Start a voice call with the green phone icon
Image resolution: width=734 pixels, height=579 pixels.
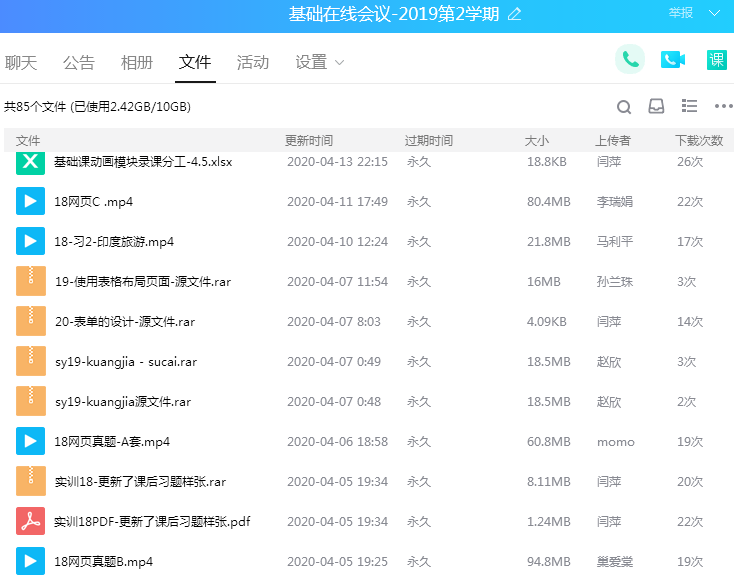point(630,59)
